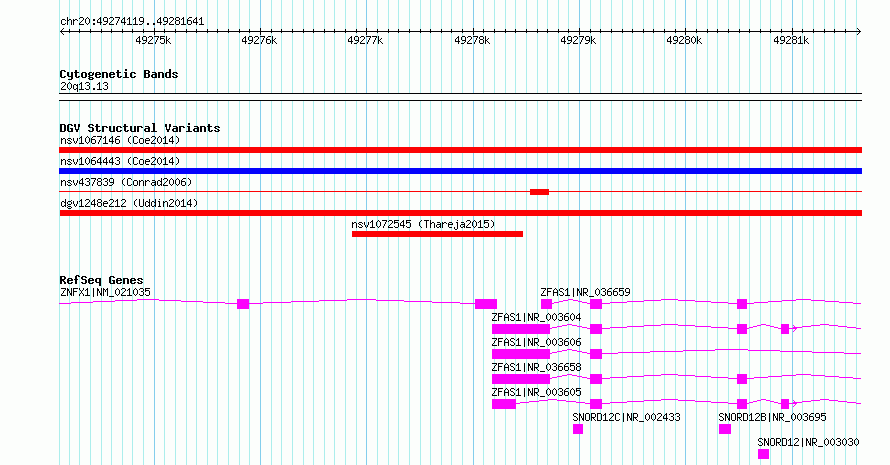890x465 pixels.
Task: Open the ZFAS1|NR_036659 transcript label
Action: pos(585,292)
